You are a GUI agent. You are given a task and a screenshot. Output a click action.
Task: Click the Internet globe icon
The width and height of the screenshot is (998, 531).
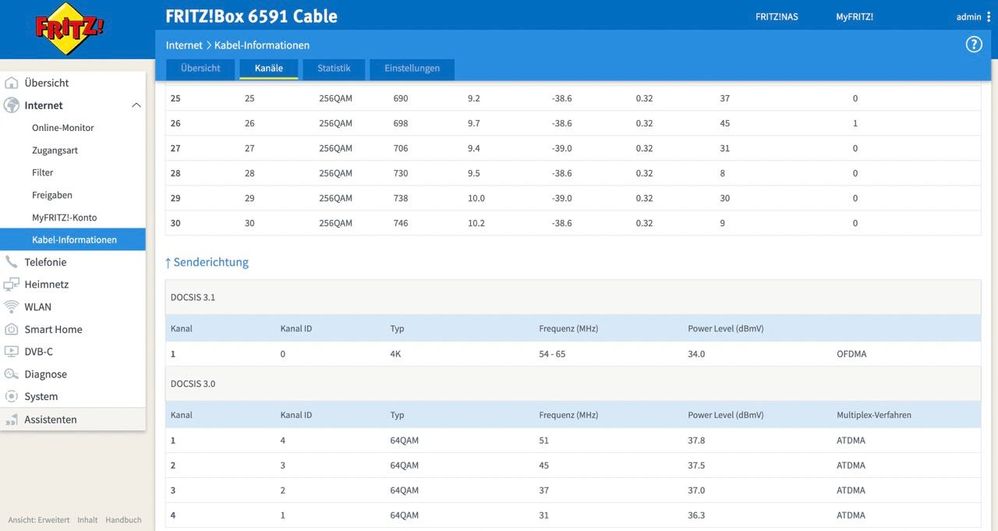tap(11, 105)
